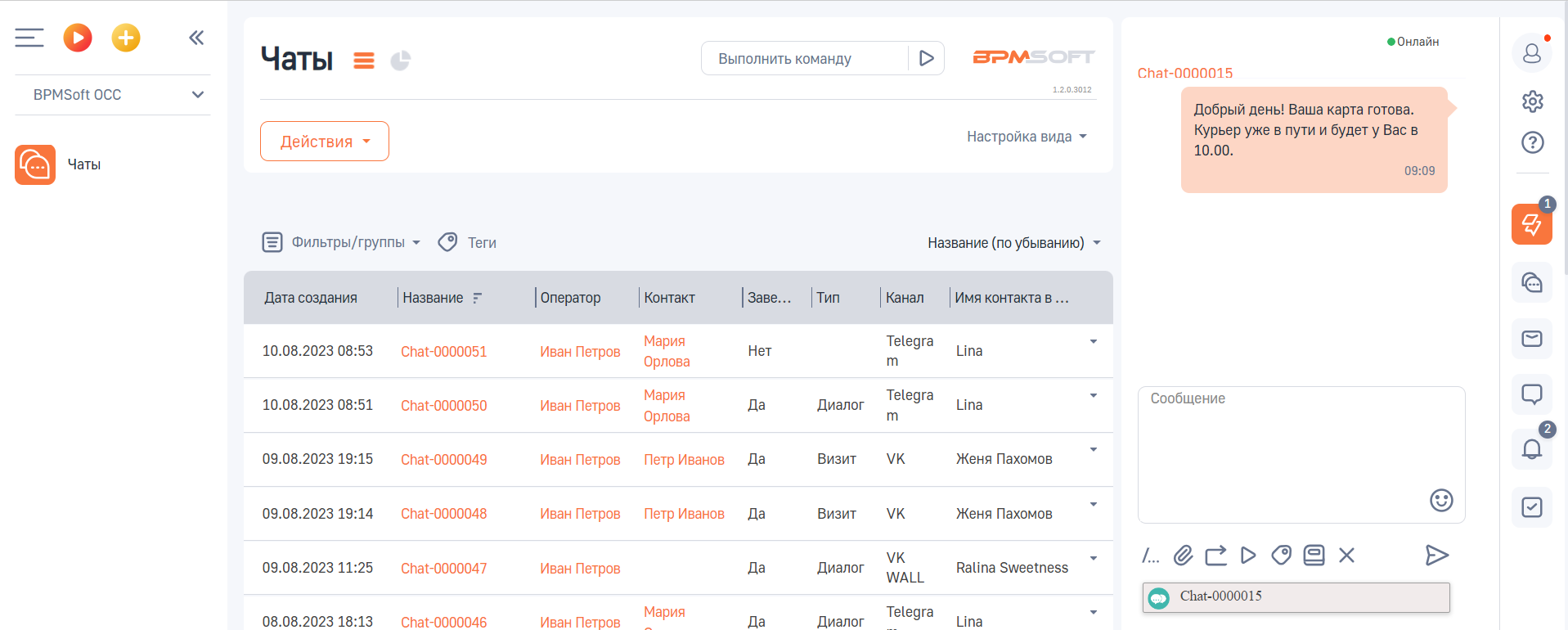Expand row menu arrow for Chat-0000048
This screenshot has height=630, width=1568.
click(1094, 504)
